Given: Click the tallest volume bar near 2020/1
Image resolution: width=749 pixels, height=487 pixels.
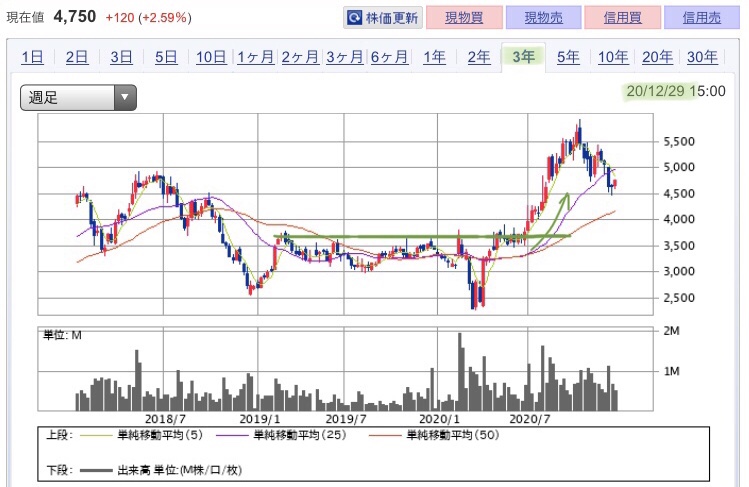Looking at the screenshot, I should click(460, 371).
